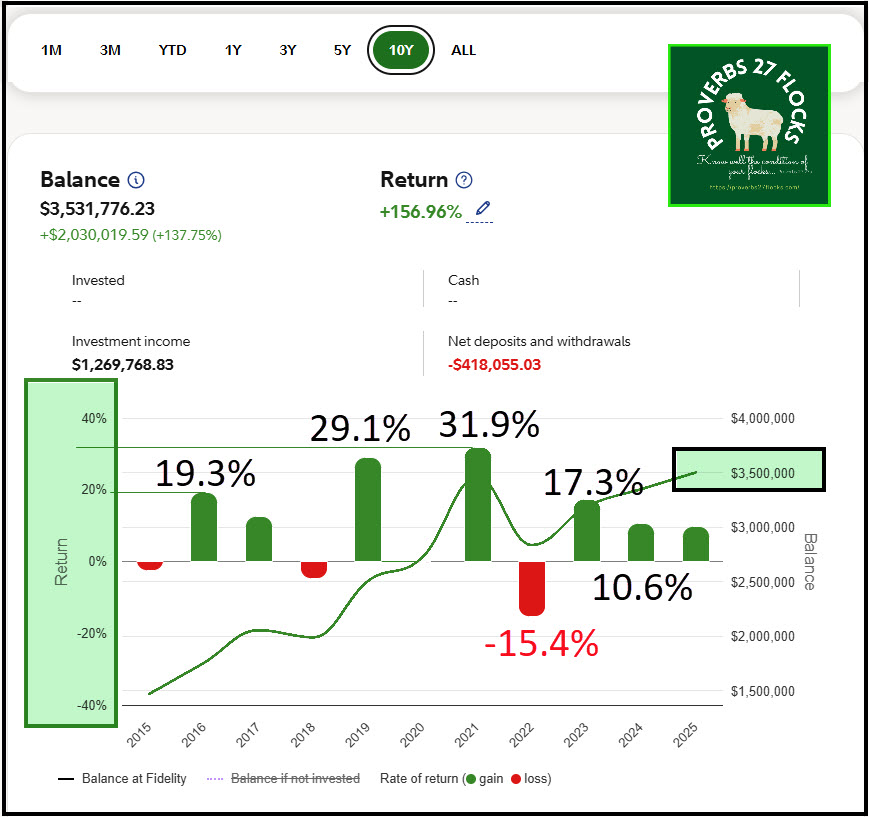Click the red 2022 loss bar

532,587
